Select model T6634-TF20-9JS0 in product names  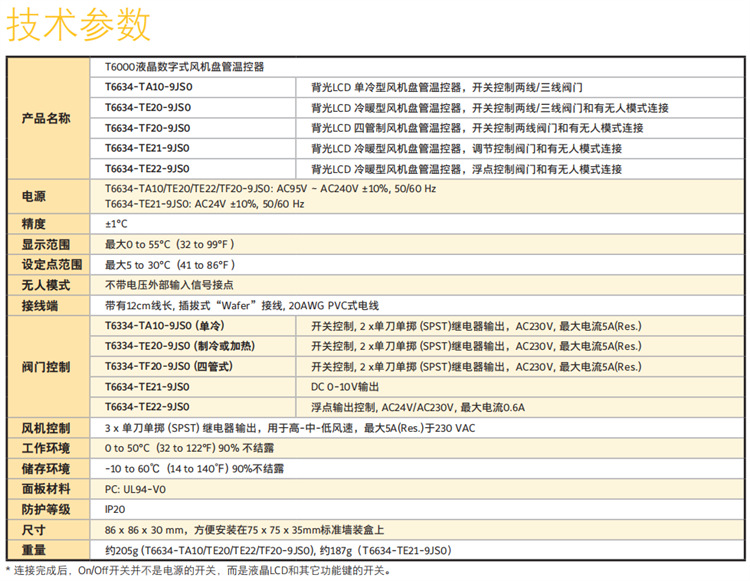(148, 128)
